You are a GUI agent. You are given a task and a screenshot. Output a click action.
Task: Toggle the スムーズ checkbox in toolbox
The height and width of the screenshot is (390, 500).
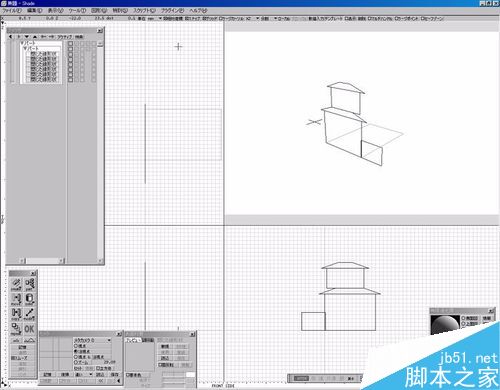(19, 358)
